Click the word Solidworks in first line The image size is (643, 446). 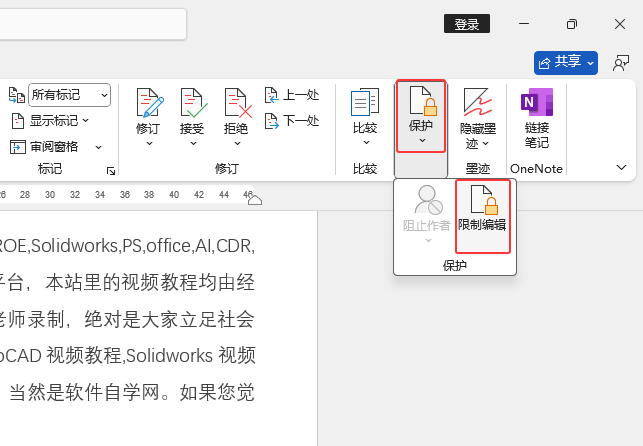coord(75,246)
